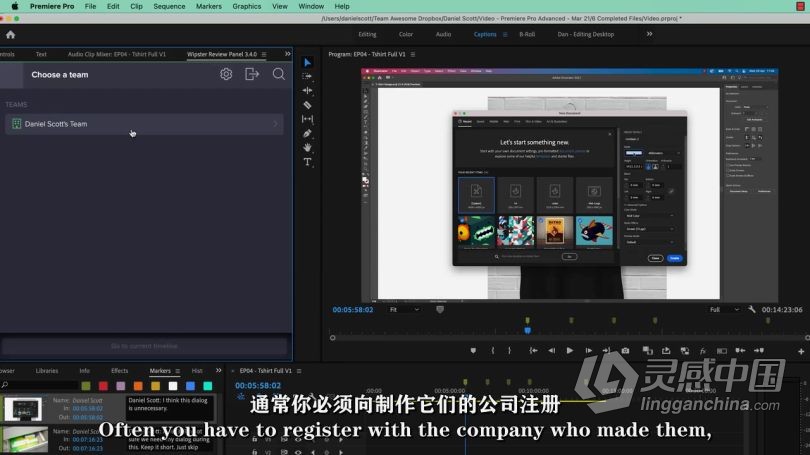This screenshot has width=810, height=455.
Task: Click the Go to Out button
Action: coord(606,351)
